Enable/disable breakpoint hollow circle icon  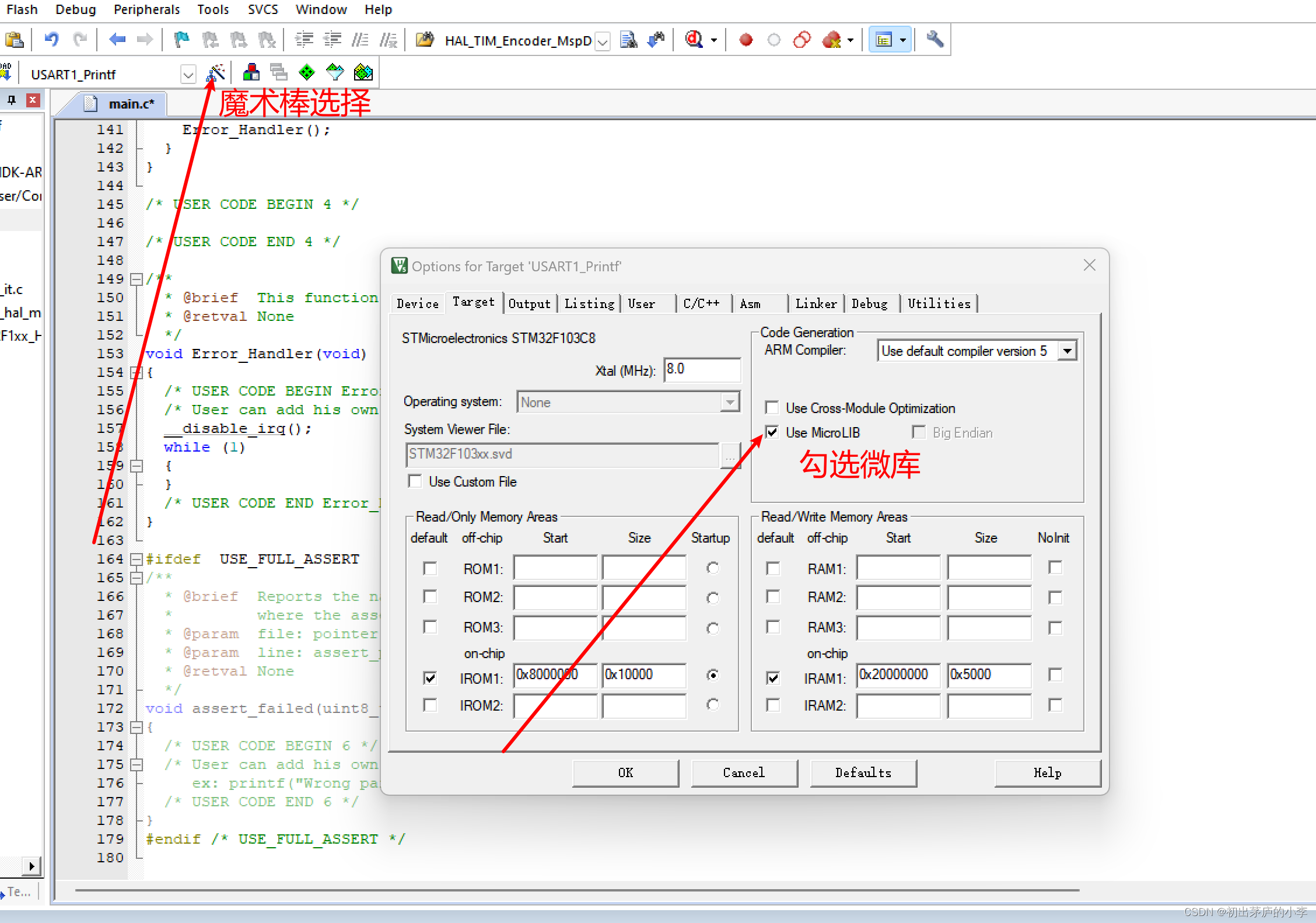click(x=773, y=40)
